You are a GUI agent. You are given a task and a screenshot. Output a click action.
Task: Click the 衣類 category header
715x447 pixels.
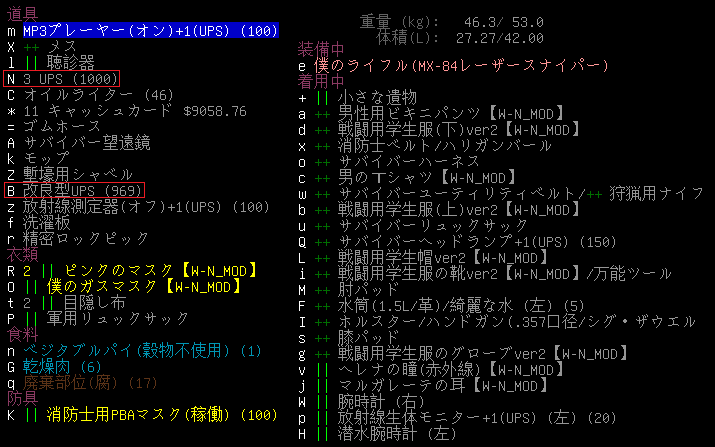coord(20,253)
